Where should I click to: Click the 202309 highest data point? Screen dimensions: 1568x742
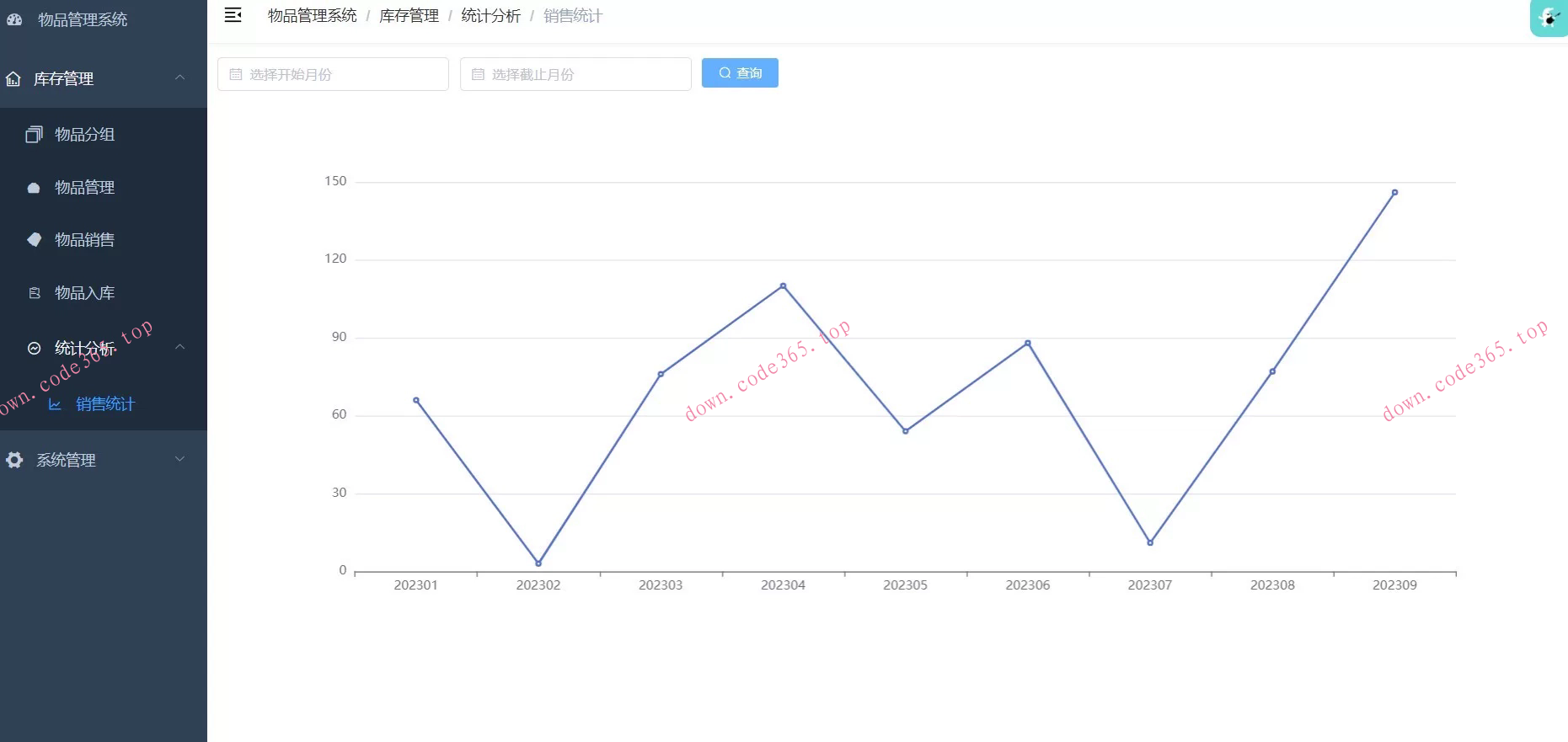1394,192
